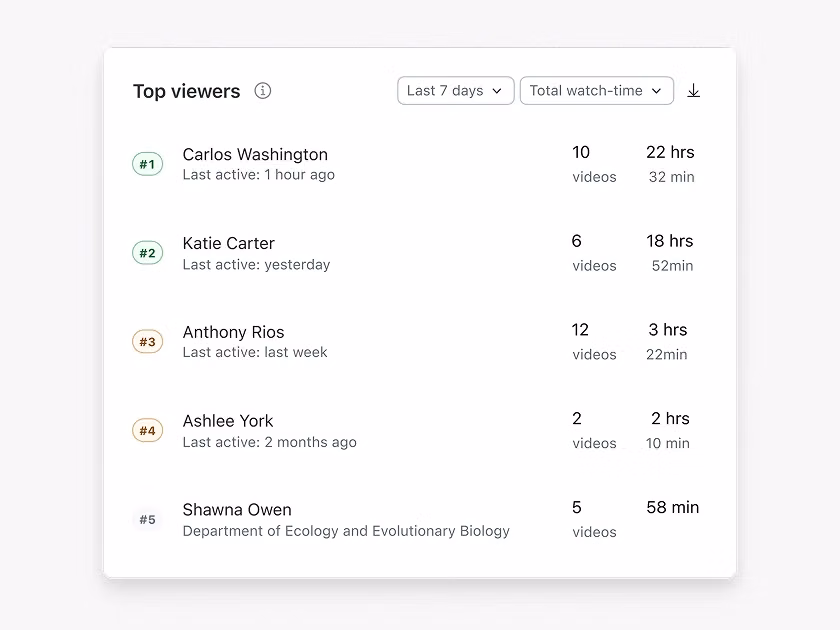This screenshot has width=840, height=630.
Task: Click the #1 rank badge
Action: [147, 164]
